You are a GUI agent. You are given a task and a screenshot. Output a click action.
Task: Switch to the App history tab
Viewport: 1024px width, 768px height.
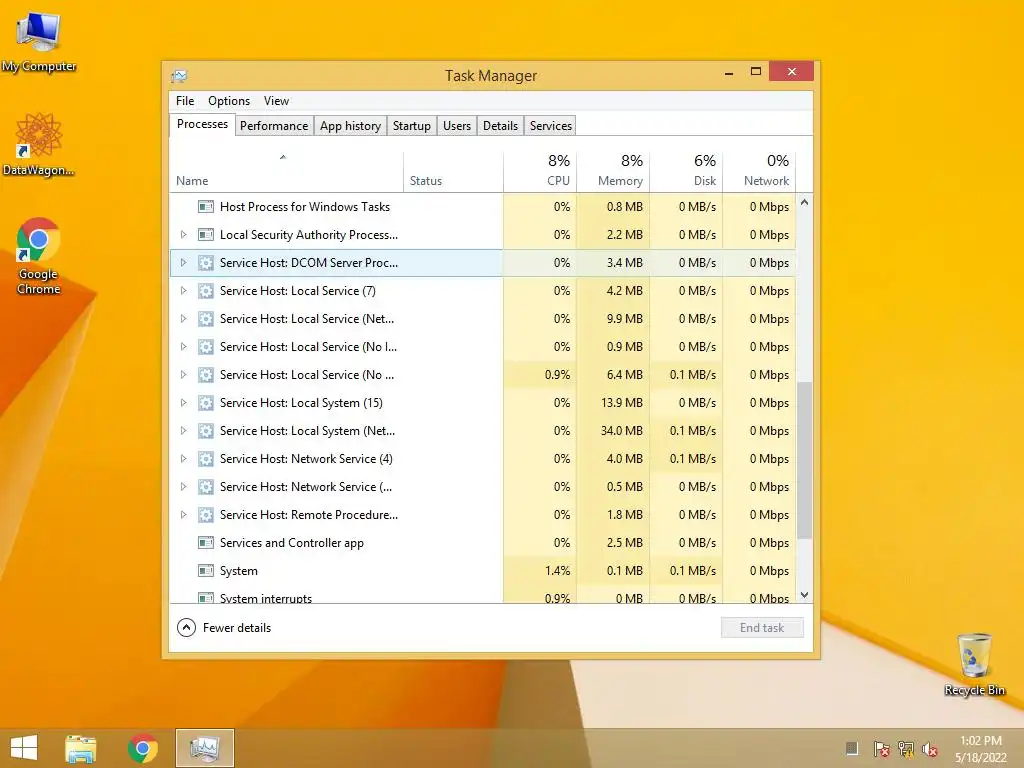[350, 126]
